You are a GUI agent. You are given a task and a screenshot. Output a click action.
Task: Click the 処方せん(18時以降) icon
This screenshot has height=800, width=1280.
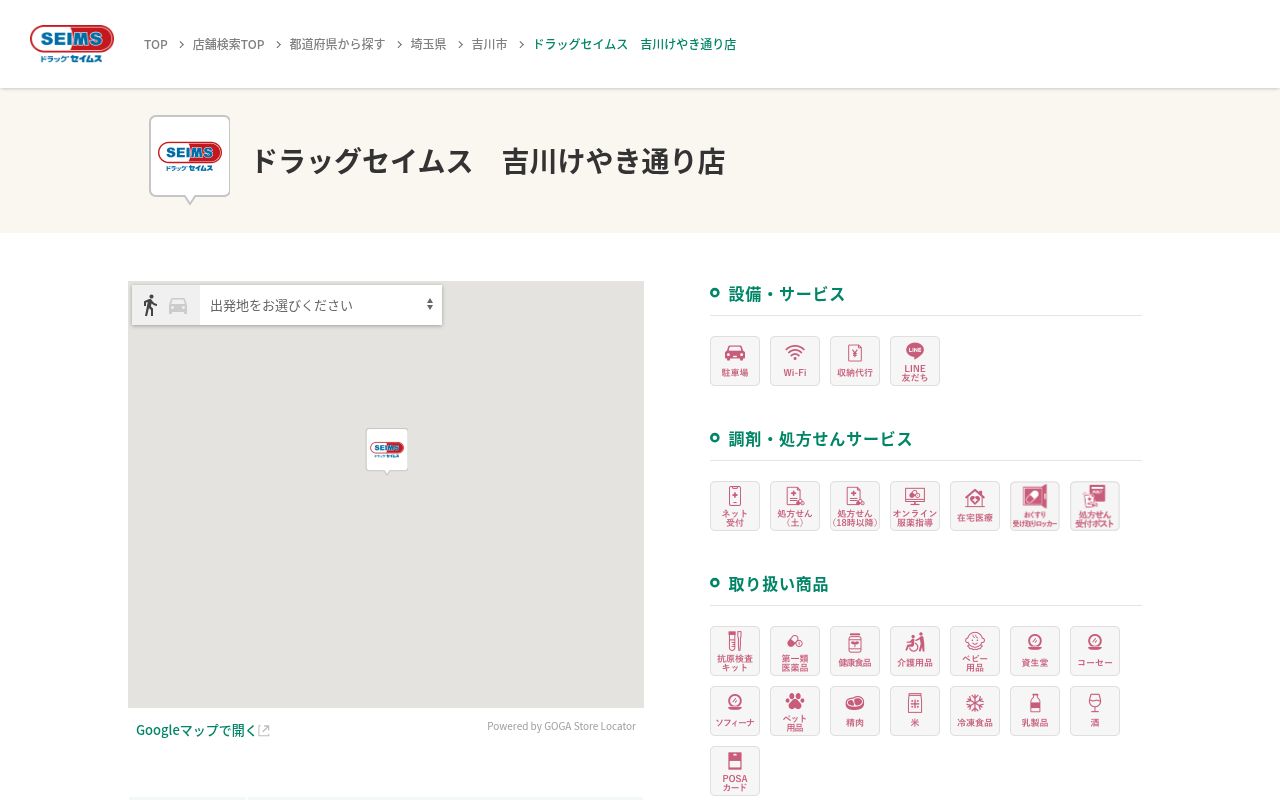pos(855,506)
